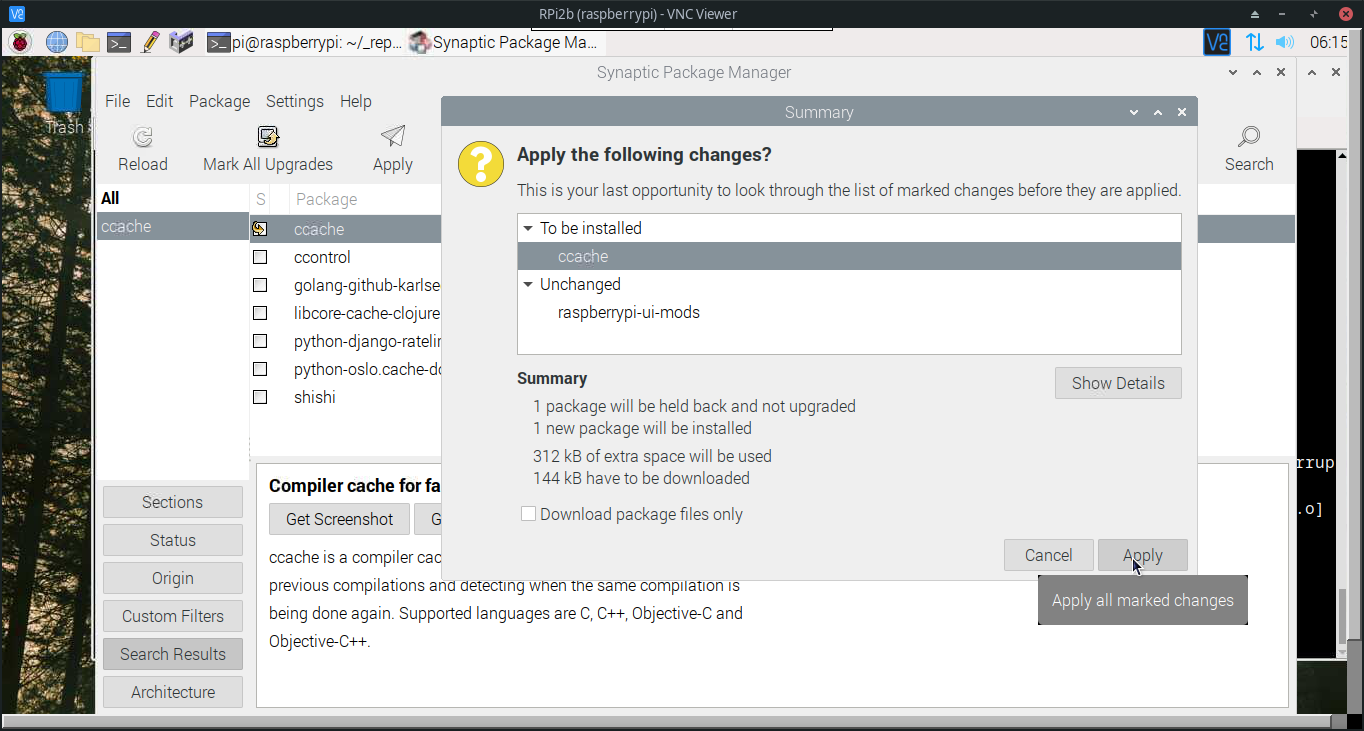Switch to the Origin filter

(173, 578)
